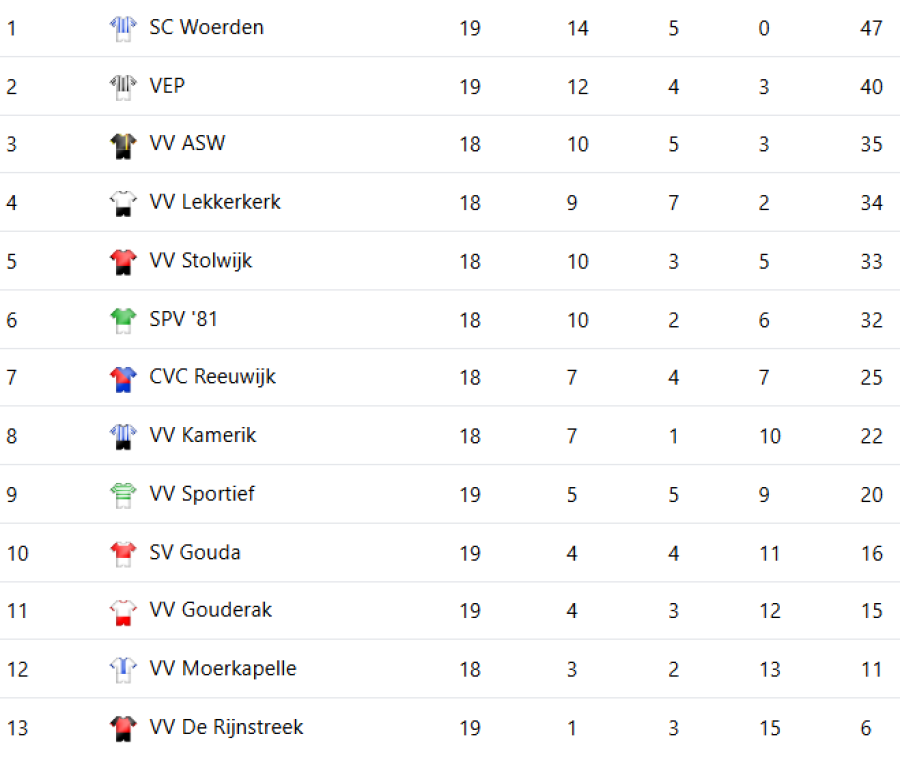Screen dimensions: 900x764
Task: Select the SV Gouda team name
Action: pos(195,552)
